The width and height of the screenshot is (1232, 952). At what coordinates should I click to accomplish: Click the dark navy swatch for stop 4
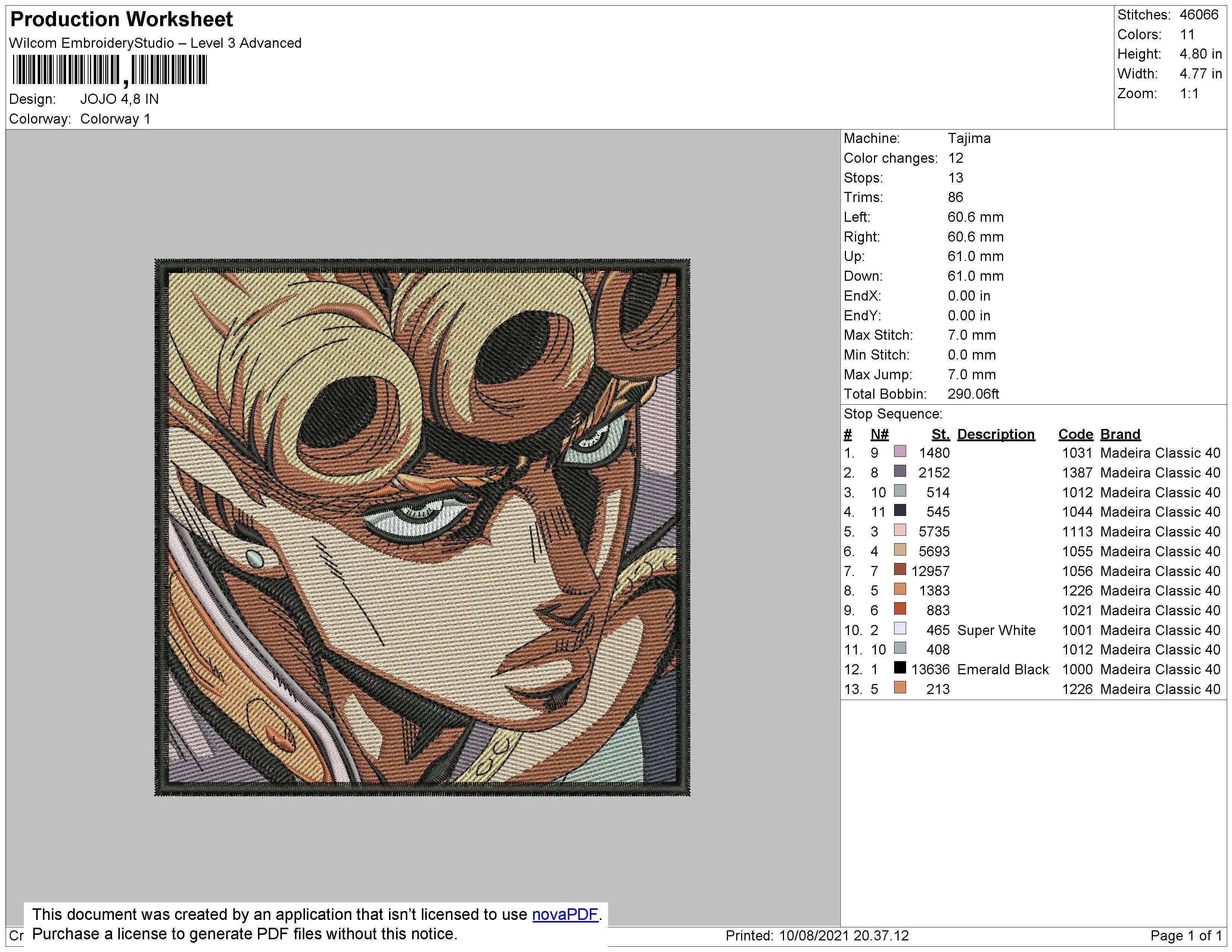point(900,510)
